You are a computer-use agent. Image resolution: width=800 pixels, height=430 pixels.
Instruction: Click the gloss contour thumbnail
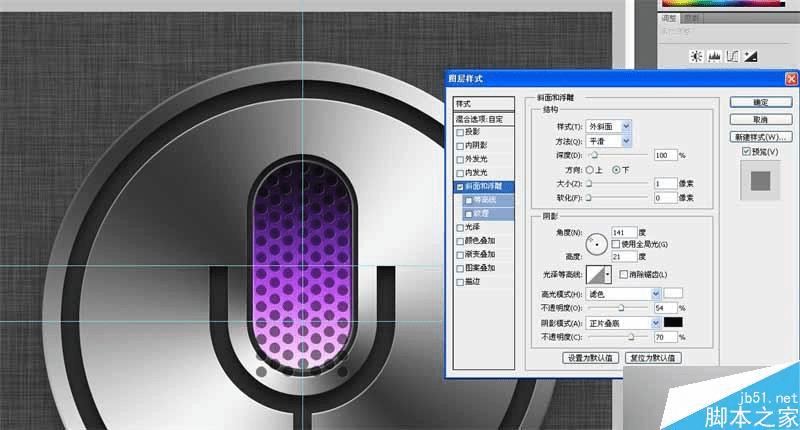[595, 275]
